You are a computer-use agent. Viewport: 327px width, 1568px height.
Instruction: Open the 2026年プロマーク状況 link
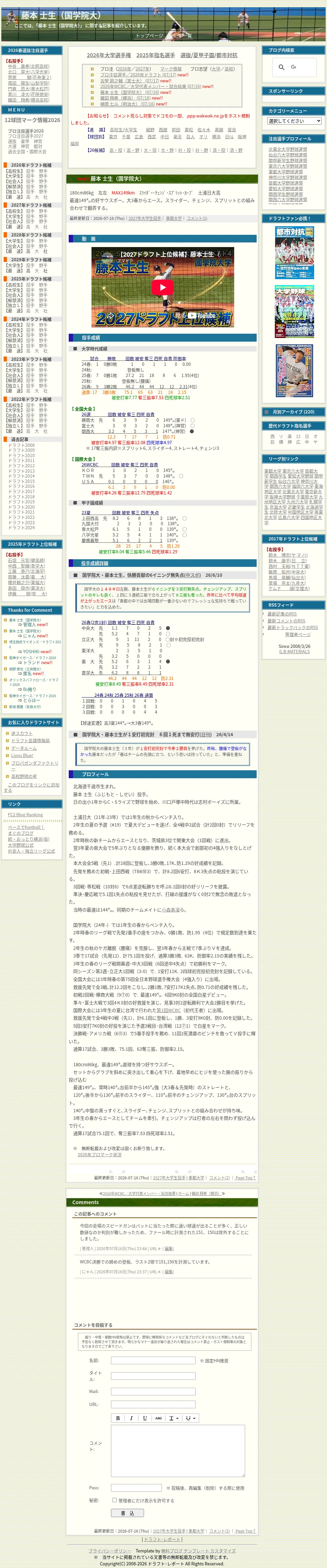coord(99,1155)
